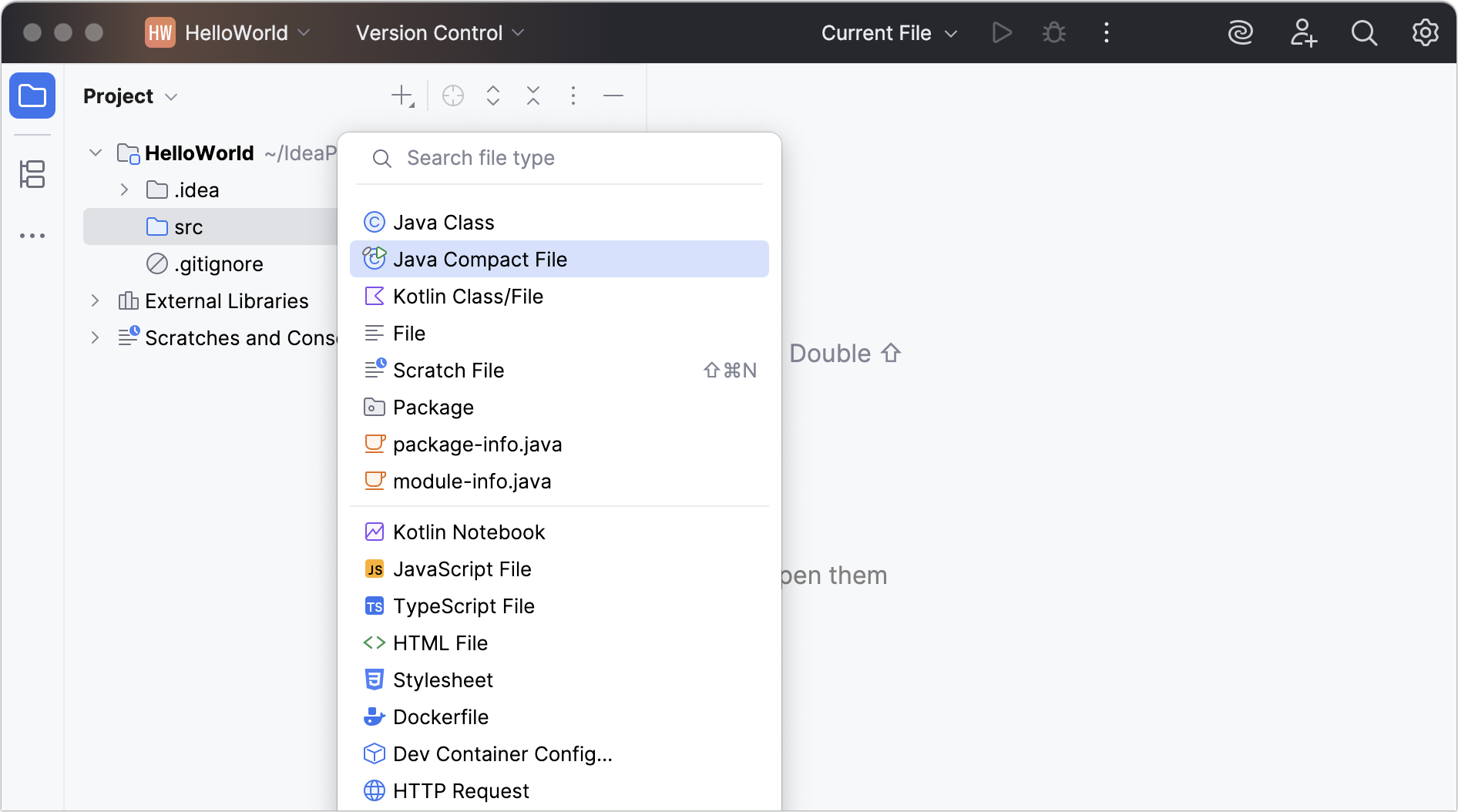This screenshot has height=812, width=1458.
Task: Hide the Project tool window
Action: pos(613,96)
